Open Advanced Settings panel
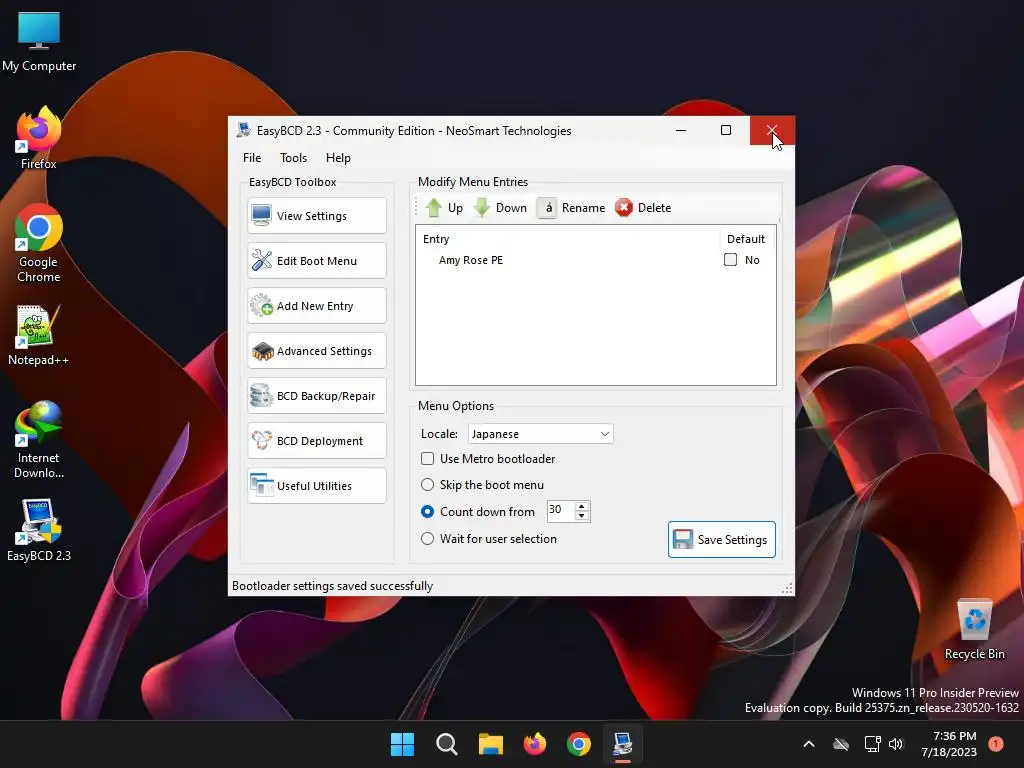The height and width of the screenshot is (768, 1024). [x=317, y=351]
